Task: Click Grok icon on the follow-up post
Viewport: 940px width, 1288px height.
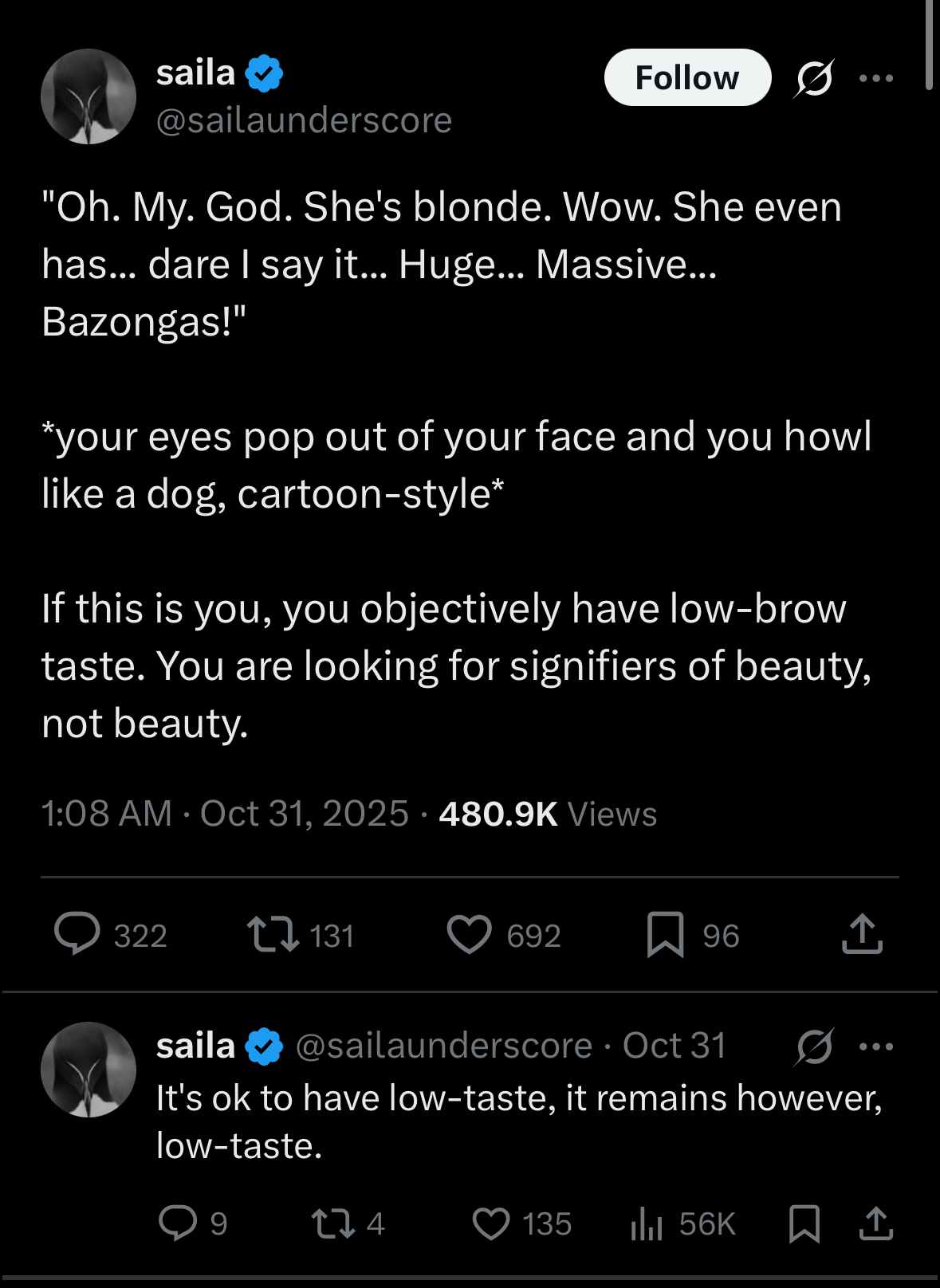Action: (814, 1046)
